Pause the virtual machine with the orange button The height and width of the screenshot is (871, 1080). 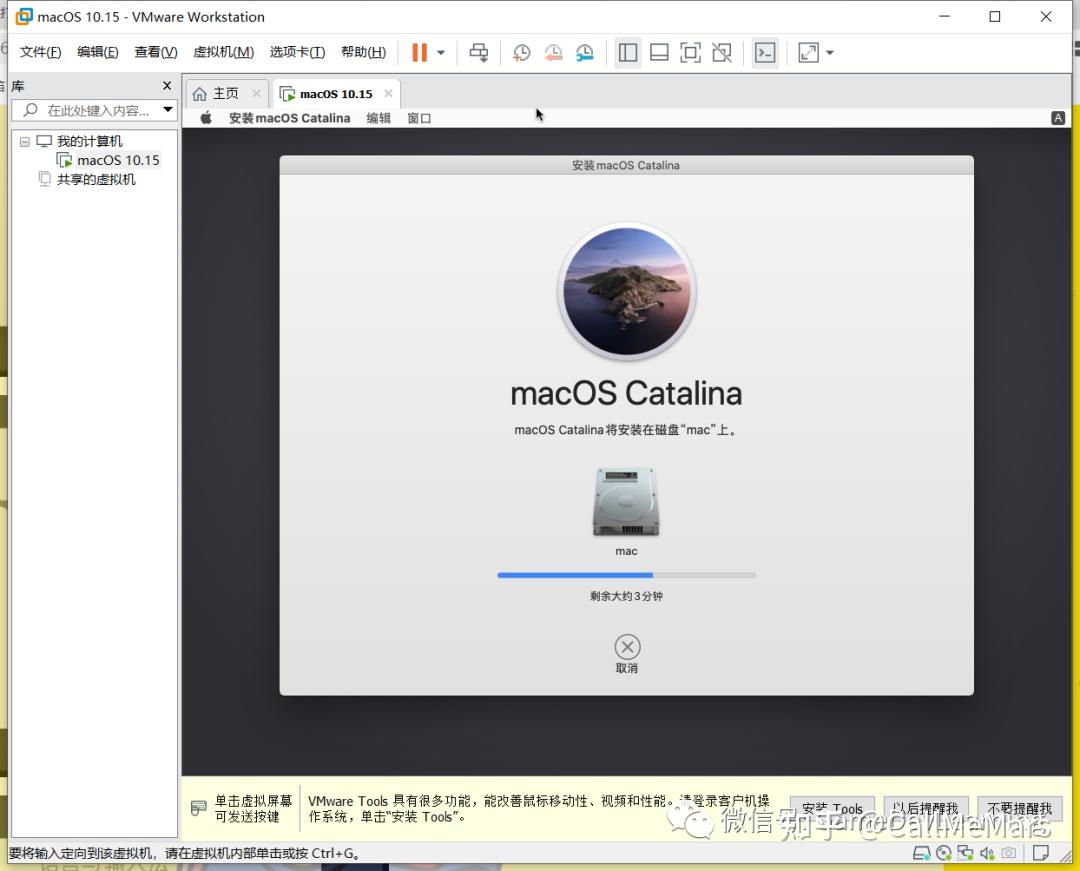pos(419,52)
